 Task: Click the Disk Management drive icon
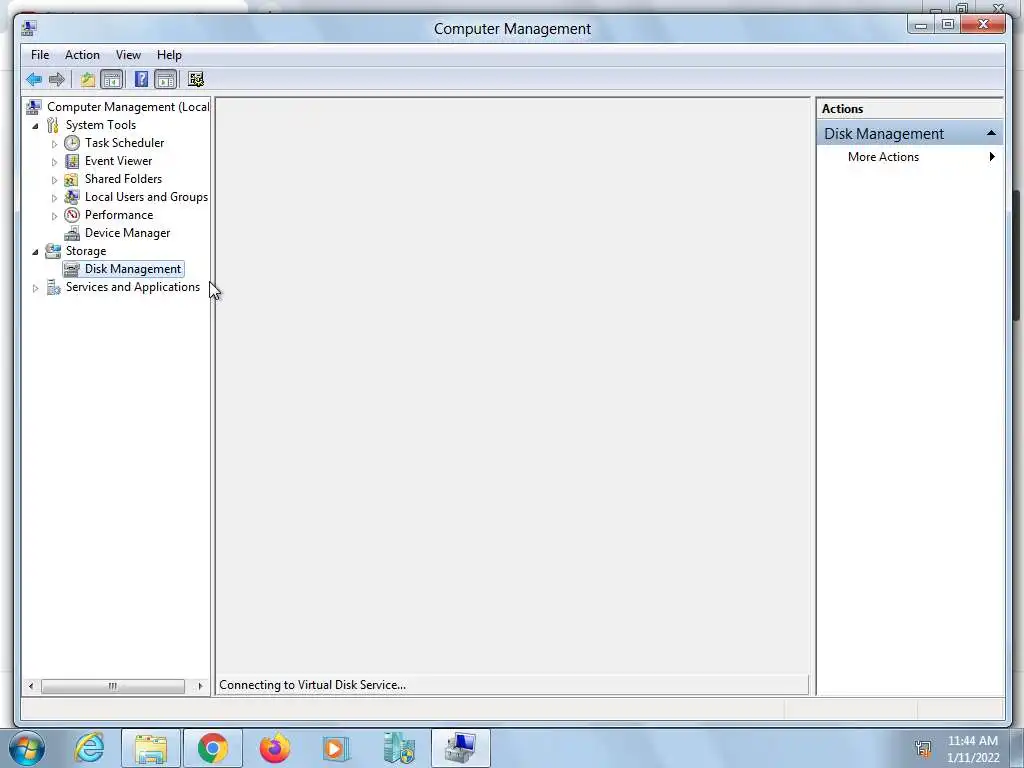[x=72, y=269]
